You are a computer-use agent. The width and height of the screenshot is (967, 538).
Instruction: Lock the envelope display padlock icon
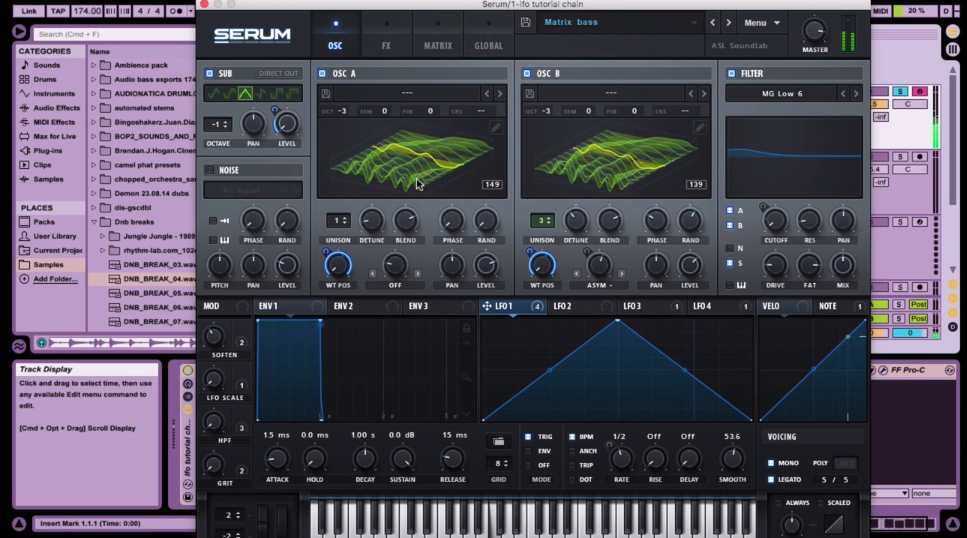tap(466, 328)
